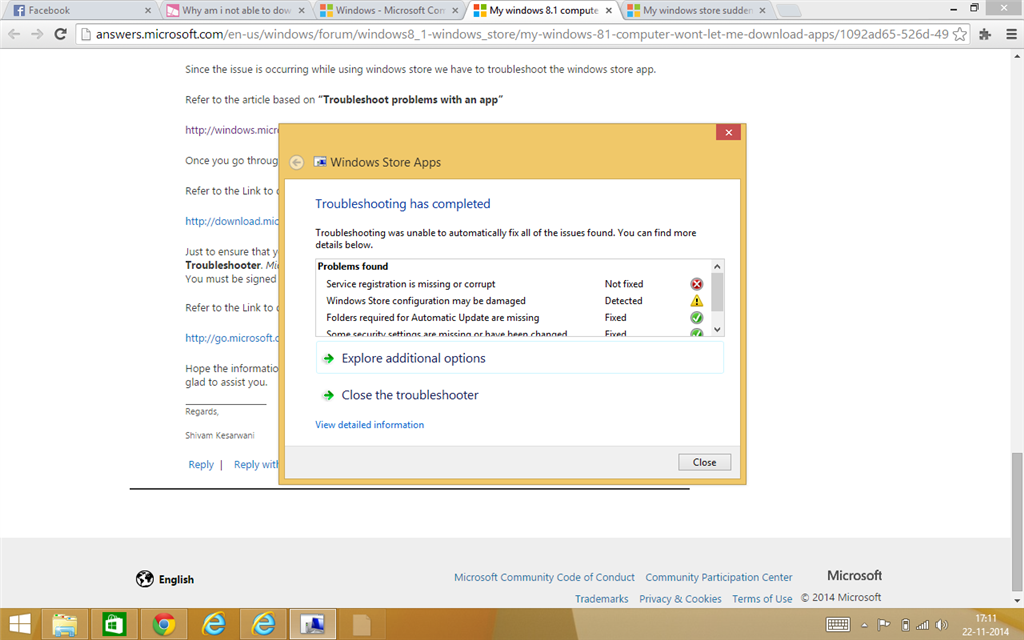Click the 'Troubleshooting has completed' heading

[403, 204]
